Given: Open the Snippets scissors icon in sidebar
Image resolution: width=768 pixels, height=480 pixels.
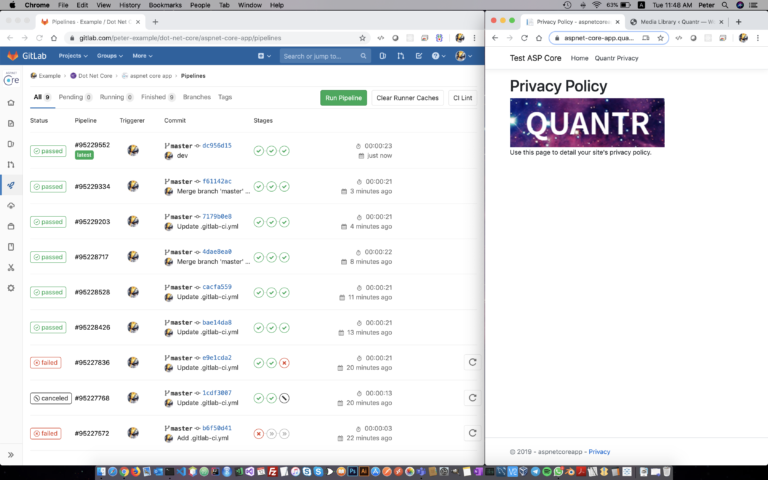Looking at the screenshot, I should [x=11, y=267].
